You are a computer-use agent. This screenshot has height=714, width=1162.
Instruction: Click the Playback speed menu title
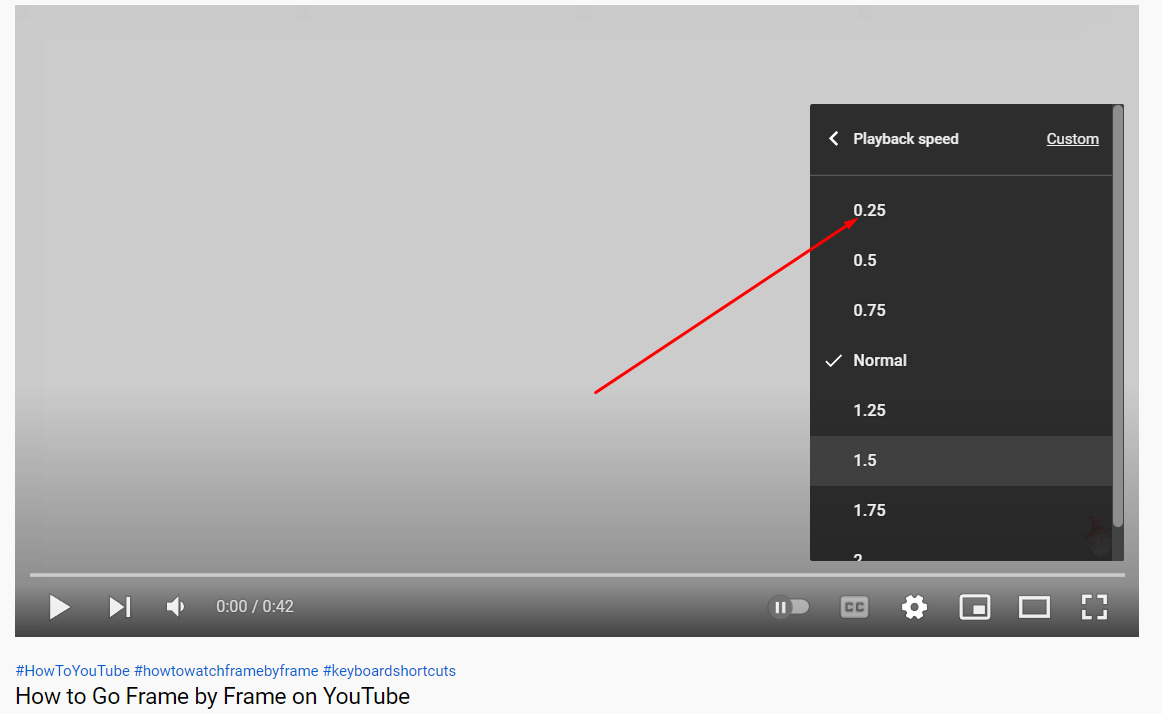tap(906, 139)
